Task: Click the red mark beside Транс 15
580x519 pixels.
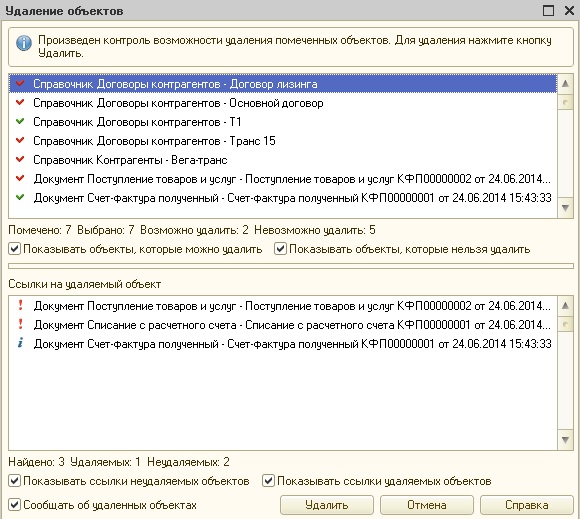Action: coord(20,140)
